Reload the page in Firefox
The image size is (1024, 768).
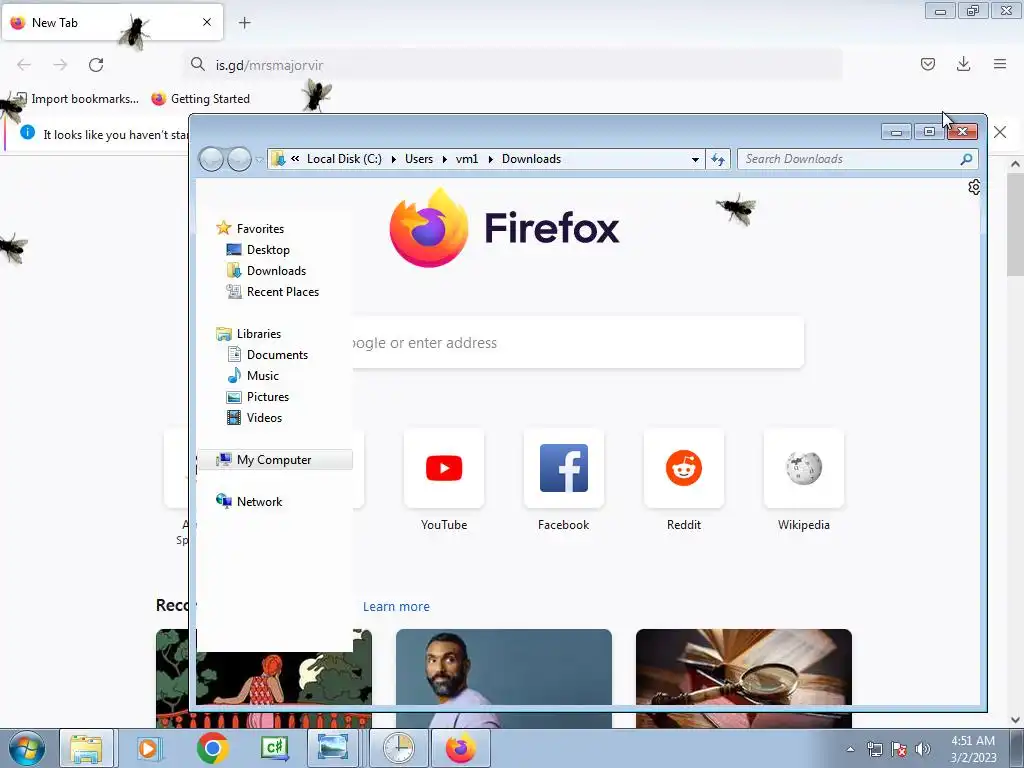(96, 65)
